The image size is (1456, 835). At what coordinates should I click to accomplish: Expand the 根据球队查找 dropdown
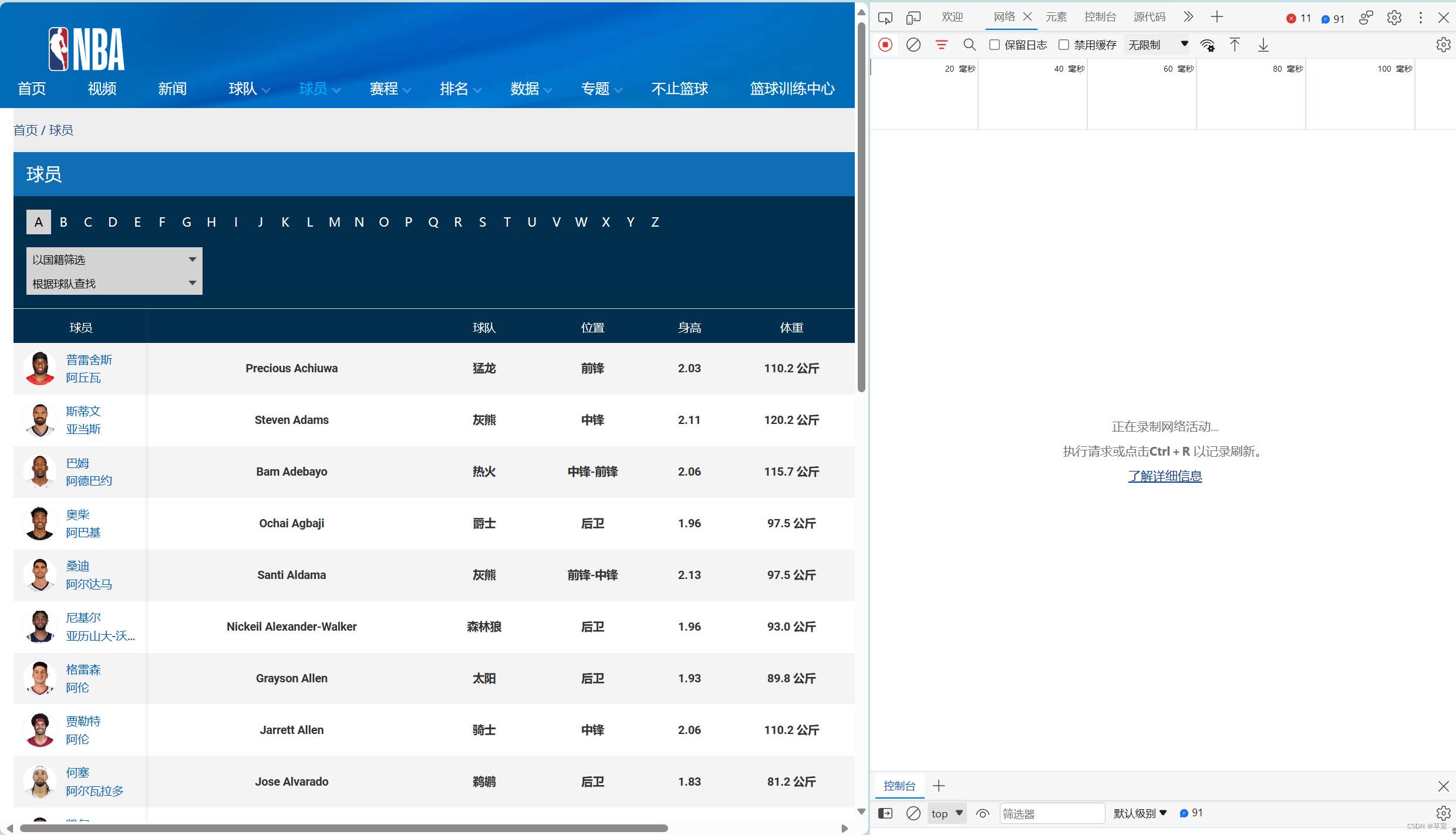[114, 284]
